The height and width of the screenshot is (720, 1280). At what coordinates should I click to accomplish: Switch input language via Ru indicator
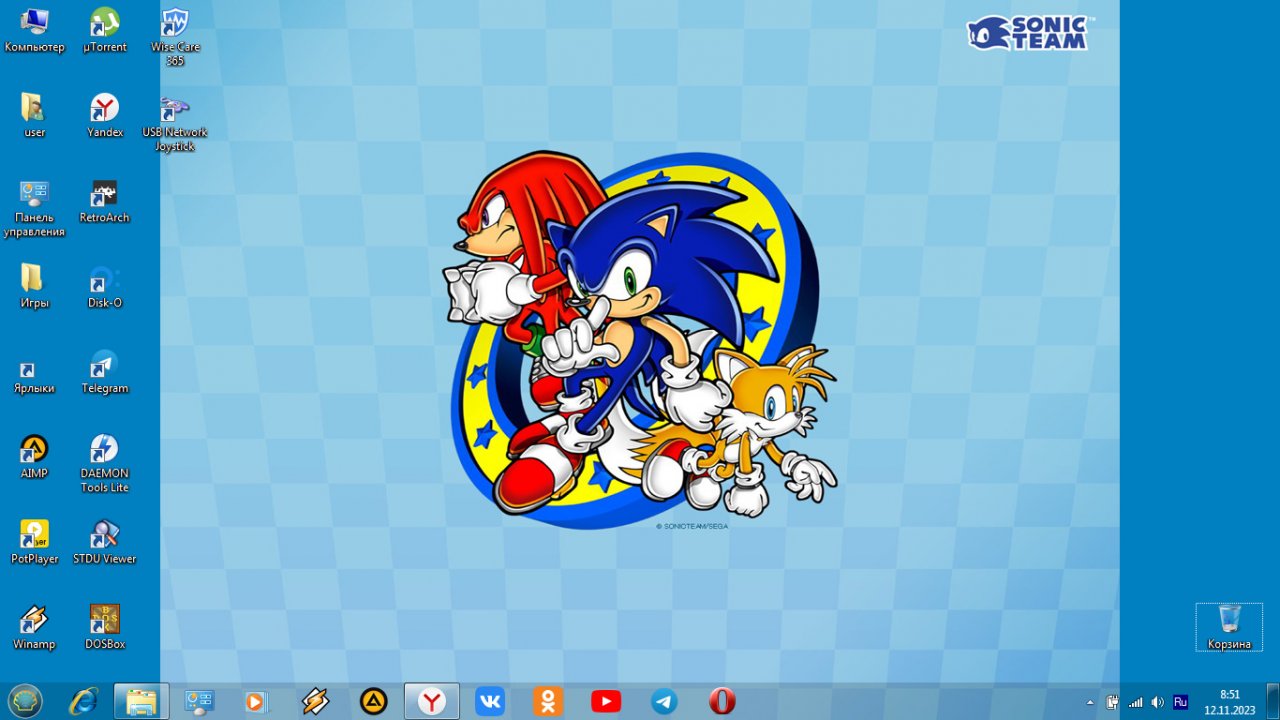pyautogui.click(x=1180, y=702)
